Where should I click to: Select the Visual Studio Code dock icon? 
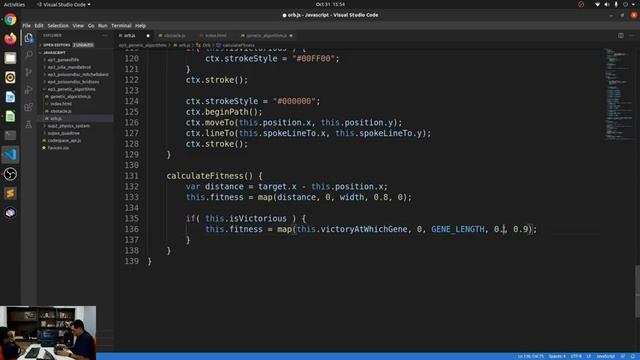10,155
